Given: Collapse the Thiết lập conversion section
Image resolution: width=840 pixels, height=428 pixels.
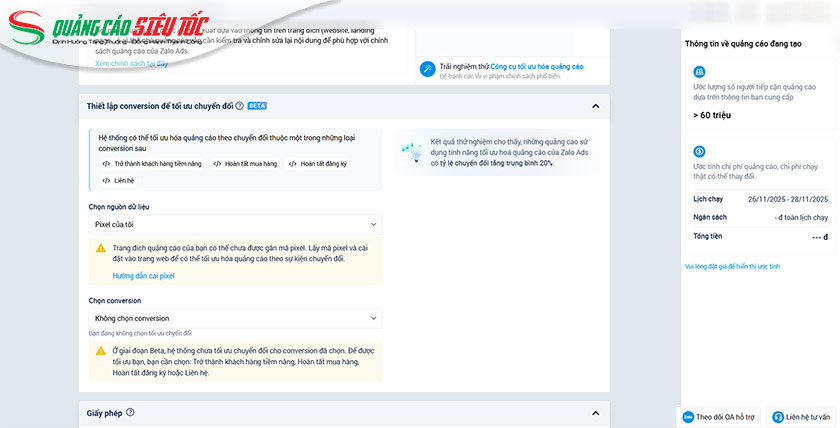Looking at the screenshot, I should point(596,105).
